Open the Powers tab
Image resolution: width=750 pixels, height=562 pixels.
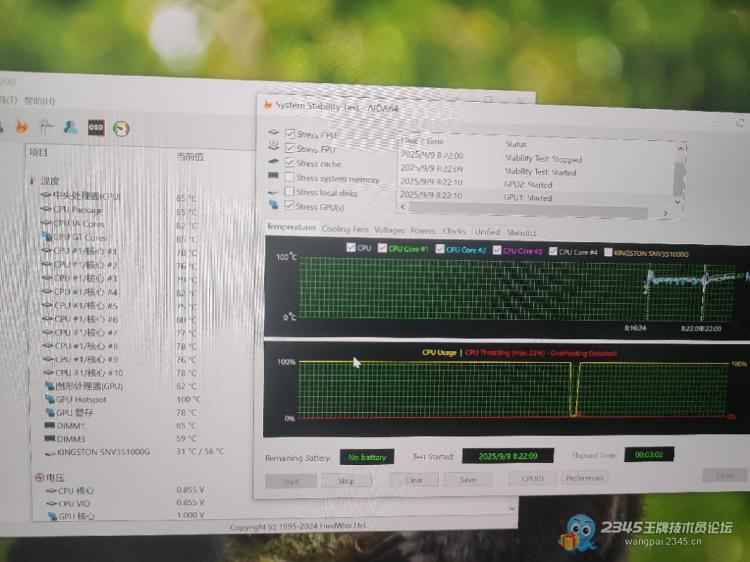tap(423, 231)
